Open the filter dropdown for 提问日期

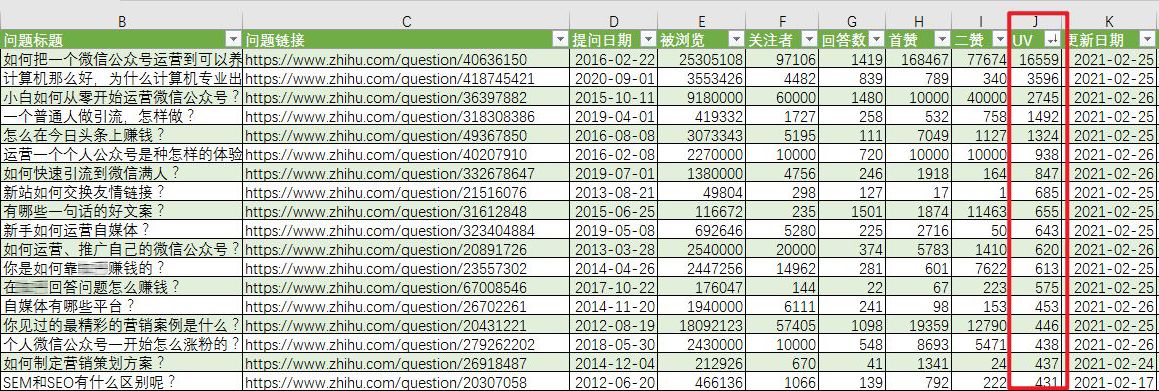[649, 40]
